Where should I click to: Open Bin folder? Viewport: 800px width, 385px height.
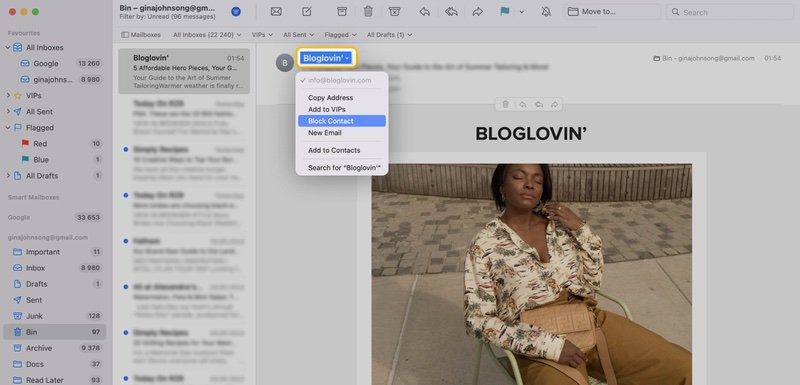pyautogui.click(x=55, y=332)
